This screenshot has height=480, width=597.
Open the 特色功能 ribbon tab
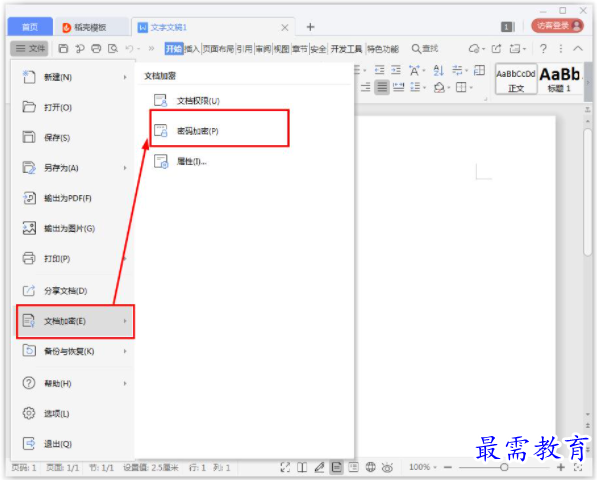pyautogui.click(x=383, y=49)
